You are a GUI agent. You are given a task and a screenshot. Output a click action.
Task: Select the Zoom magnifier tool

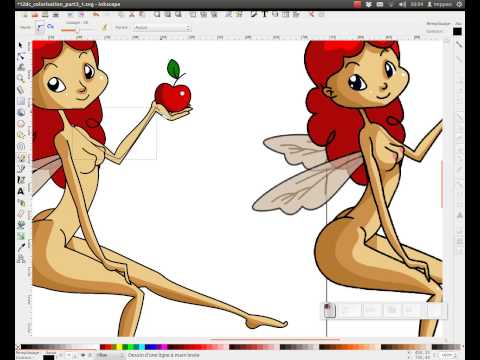tap(21, 79)
